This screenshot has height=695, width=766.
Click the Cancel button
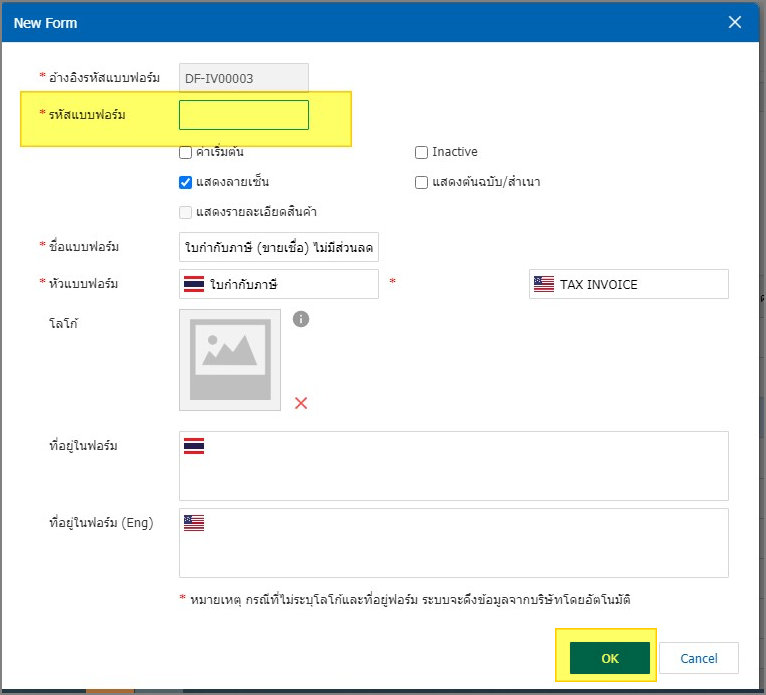coord(699,658)
